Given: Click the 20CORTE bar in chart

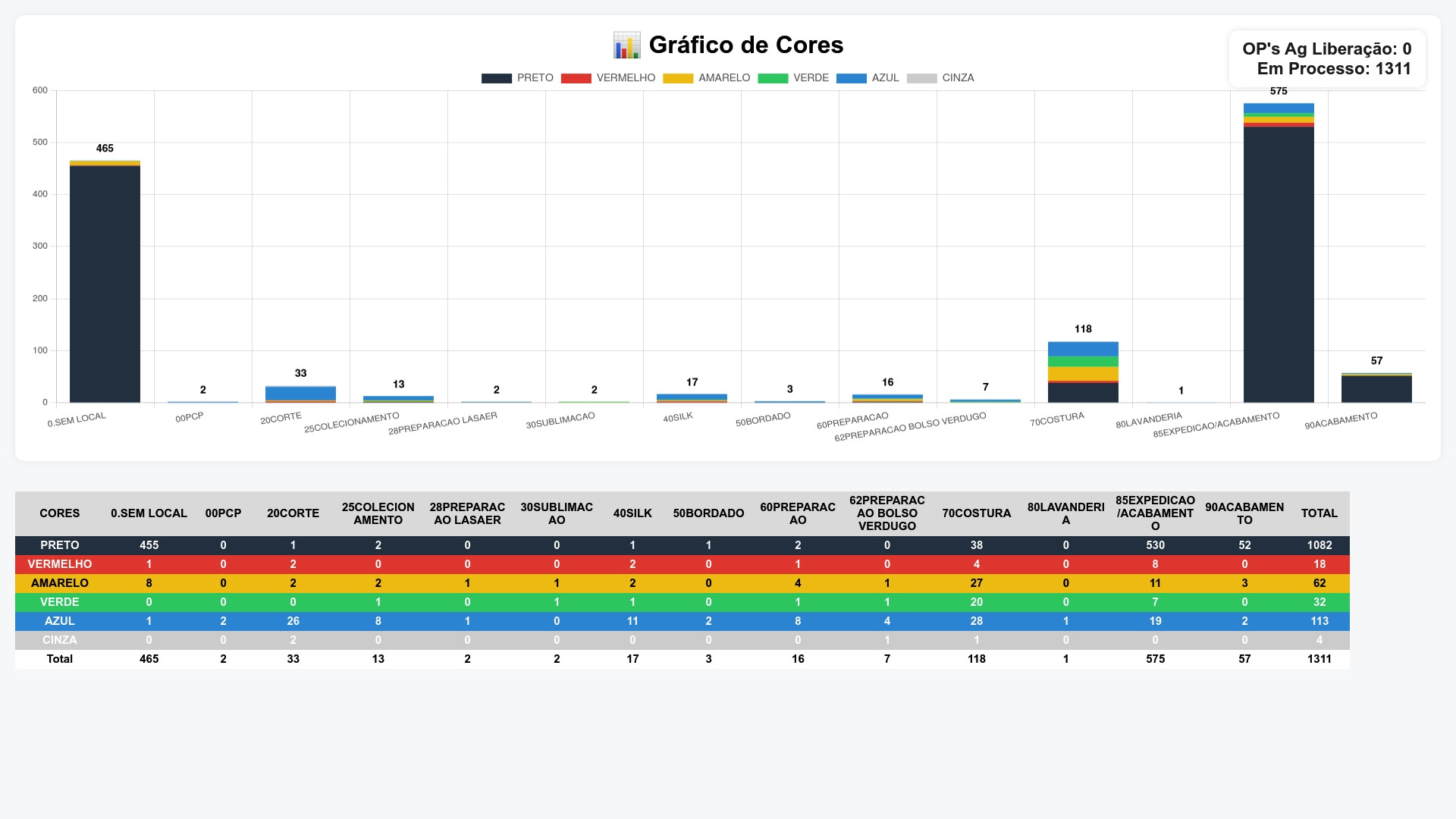Looking at the screenshot, I should click(x=300, y=394).
